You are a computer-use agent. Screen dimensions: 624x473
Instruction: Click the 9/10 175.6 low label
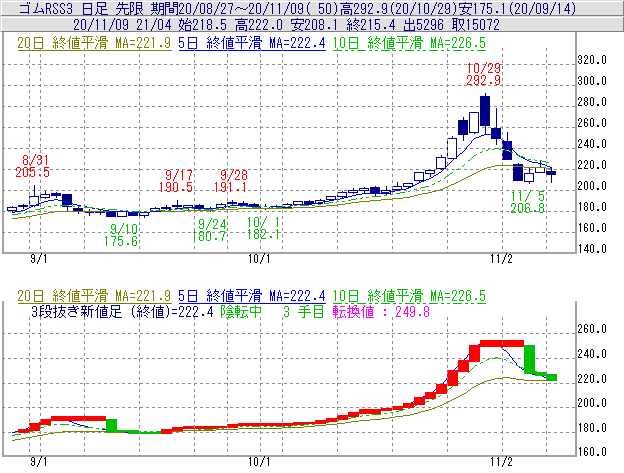(121, 235)
